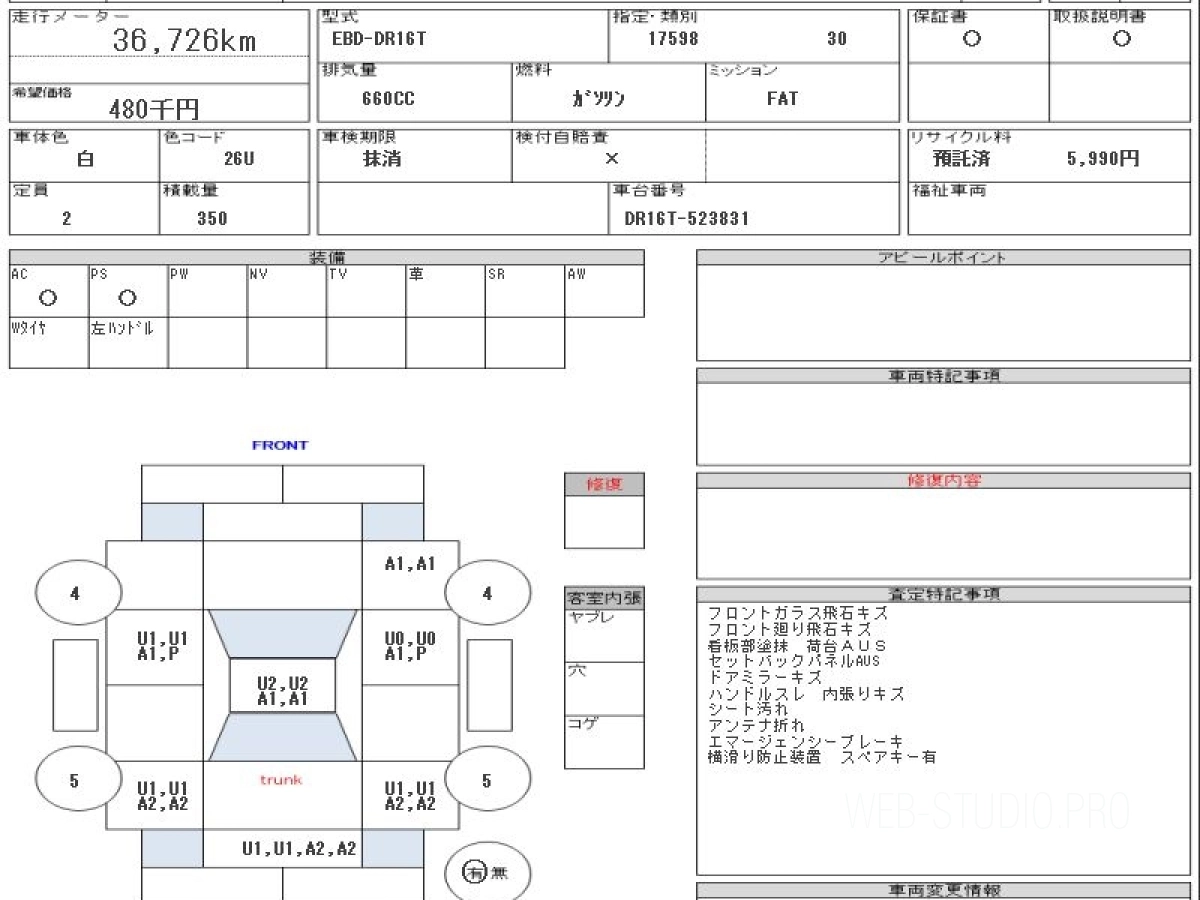The height and width of the screenshot is (900, 1200).
Task: Click the body color value 白
Action: [85, 159]
